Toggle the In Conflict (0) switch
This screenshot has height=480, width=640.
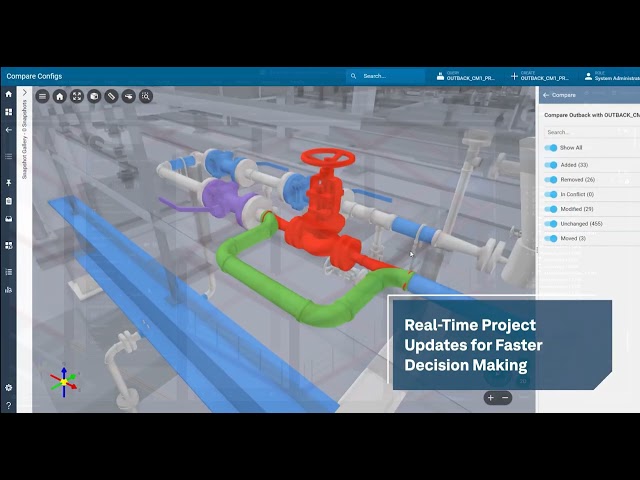(551, 194)
